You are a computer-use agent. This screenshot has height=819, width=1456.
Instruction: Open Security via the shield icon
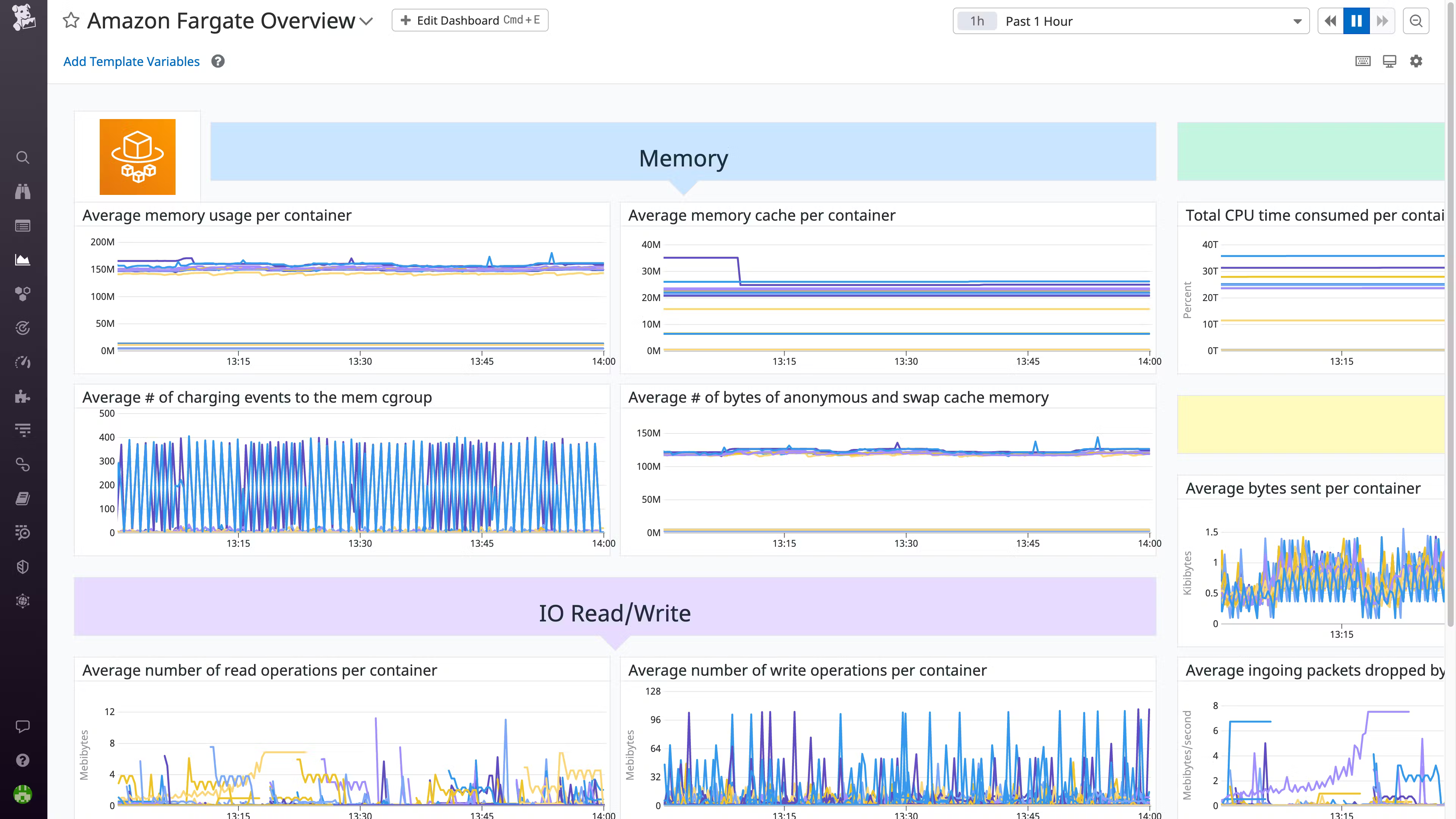23,566
